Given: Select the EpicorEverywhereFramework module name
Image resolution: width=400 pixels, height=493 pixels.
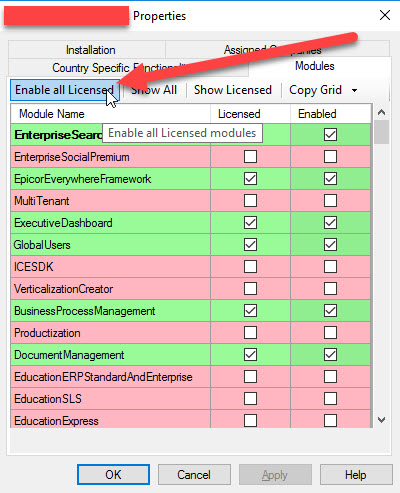Looking at the screenshot, I should click(x=82, y=179).
